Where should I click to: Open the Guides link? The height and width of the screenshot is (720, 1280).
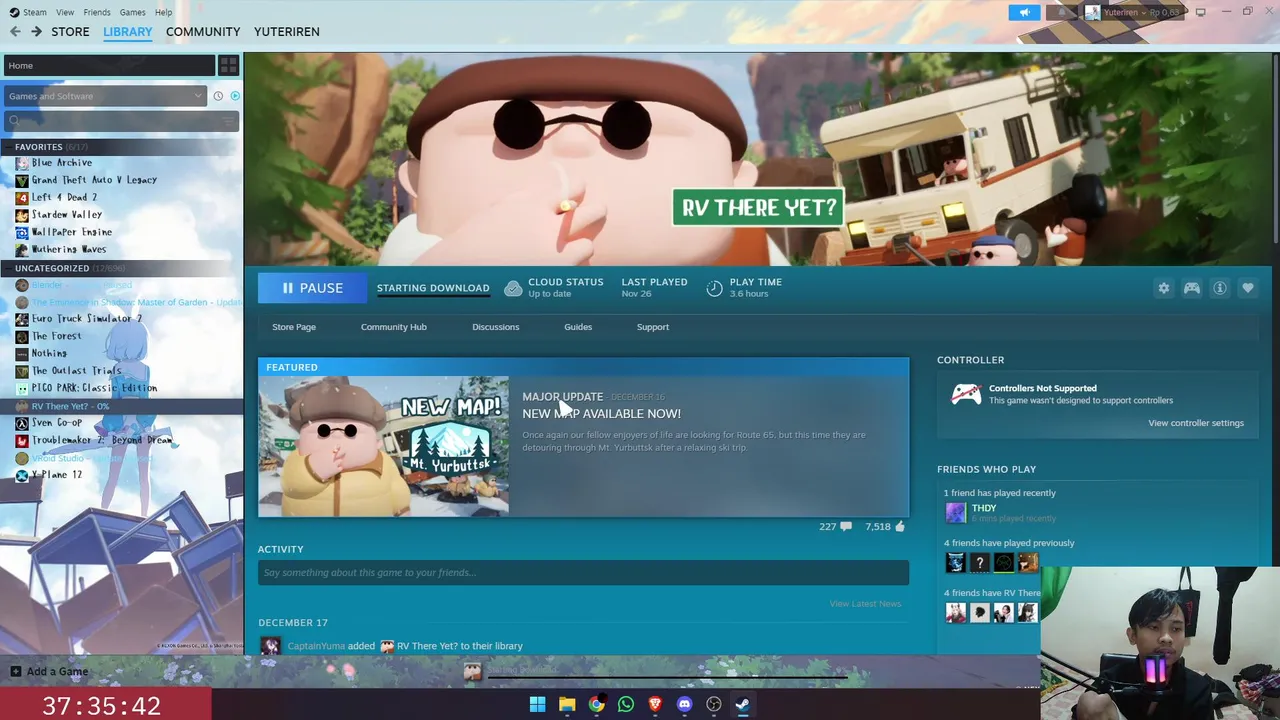578,327
